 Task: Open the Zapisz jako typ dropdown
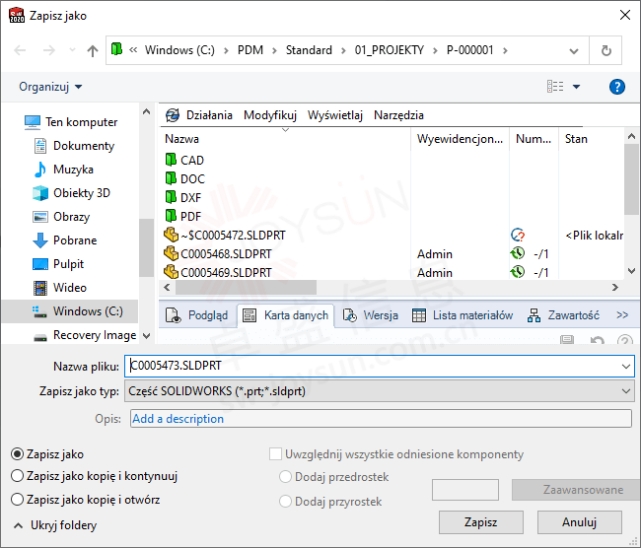point(380,391)
